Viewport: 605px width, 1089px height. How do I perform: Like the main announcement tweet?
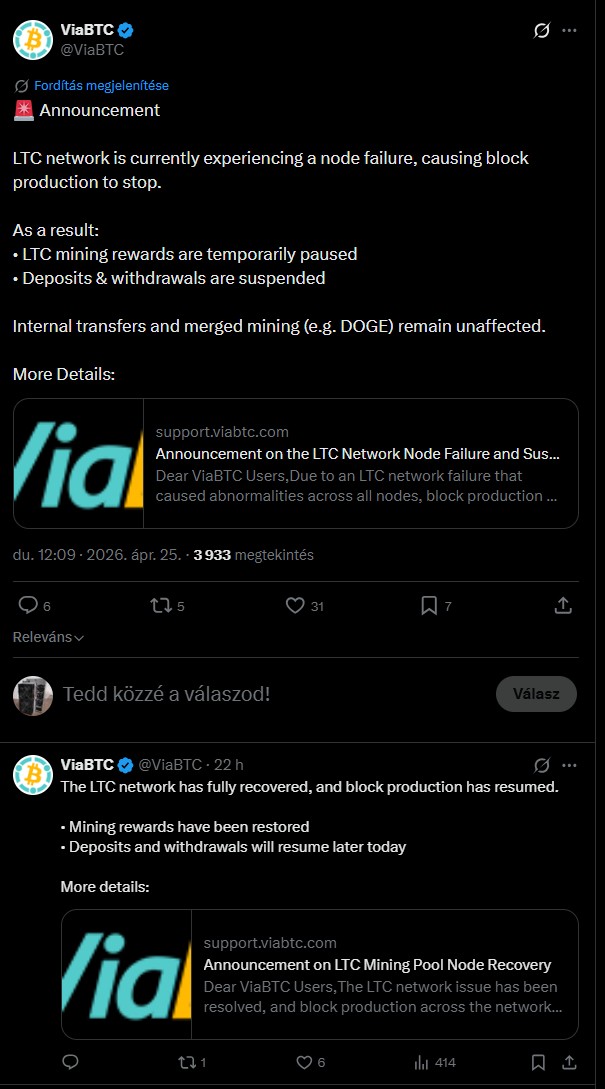pos(295,605)
